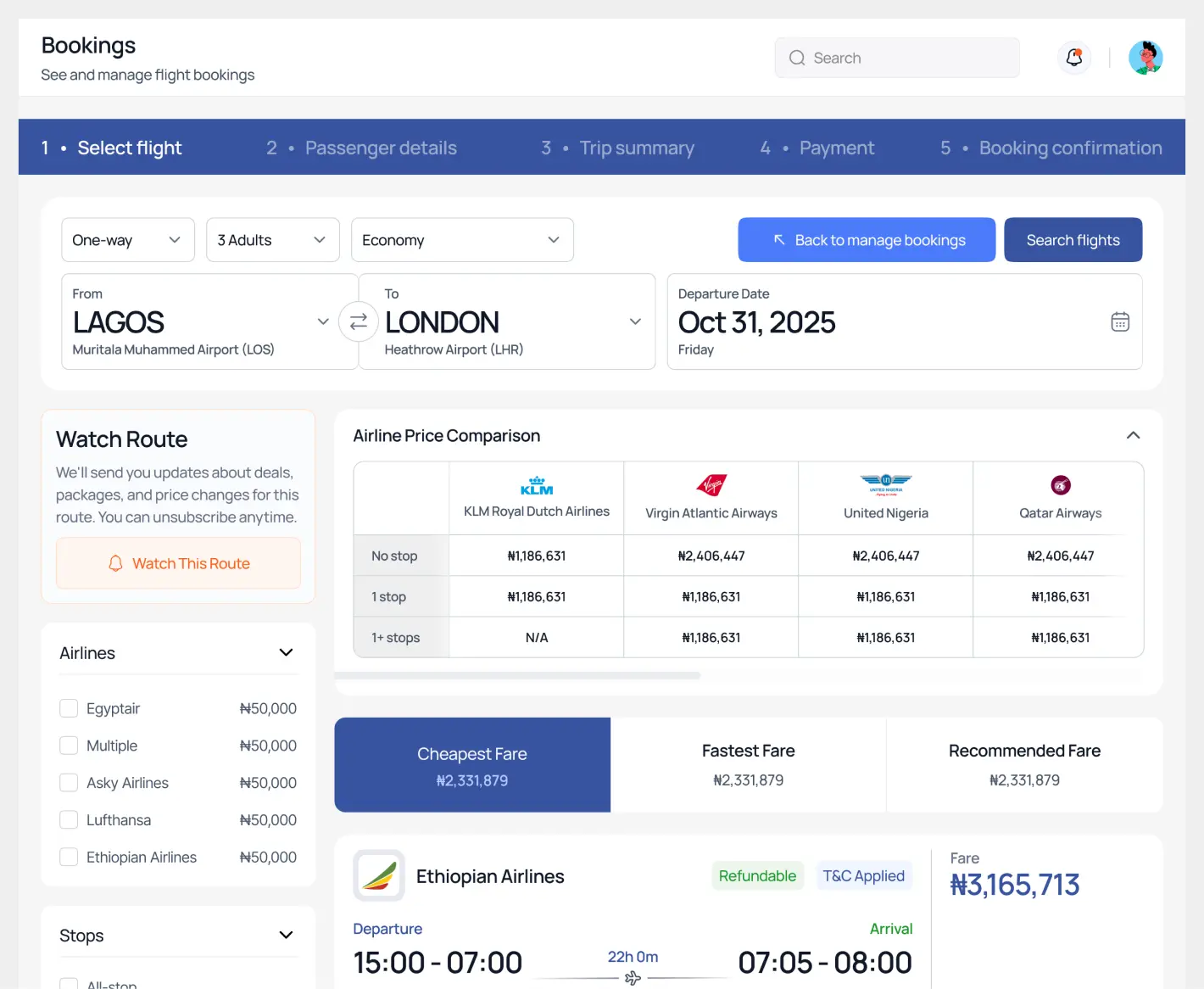Click the 22h 0m duration label
Image resolution: width=1204 pixels, height=989 pixels.
(633, 957)
